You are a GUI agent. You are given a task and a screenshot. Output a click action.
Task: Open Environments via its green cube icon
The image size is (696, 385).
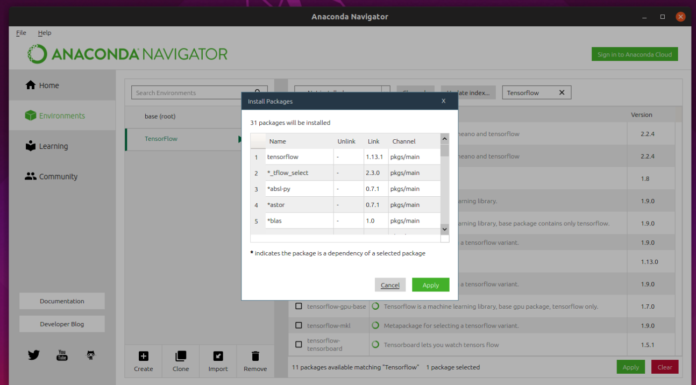[30, 115]
